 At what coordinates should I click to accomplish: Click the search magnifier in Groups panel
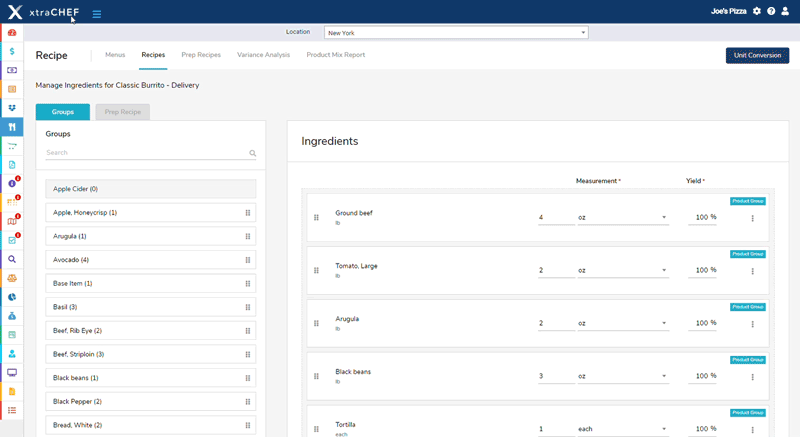pyautogui.click(x=253, y=153)
